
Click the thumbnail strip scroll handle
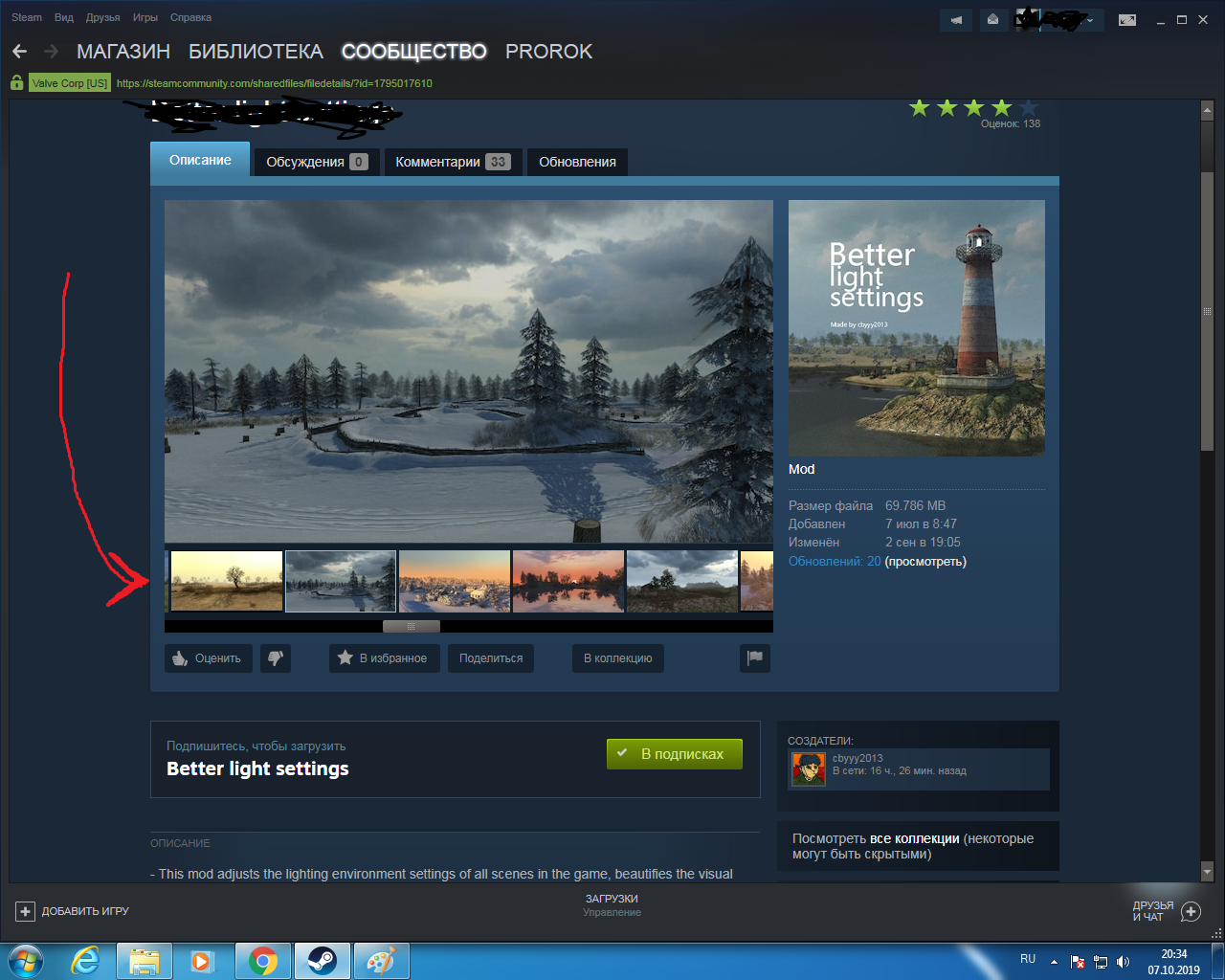[412, 626]
